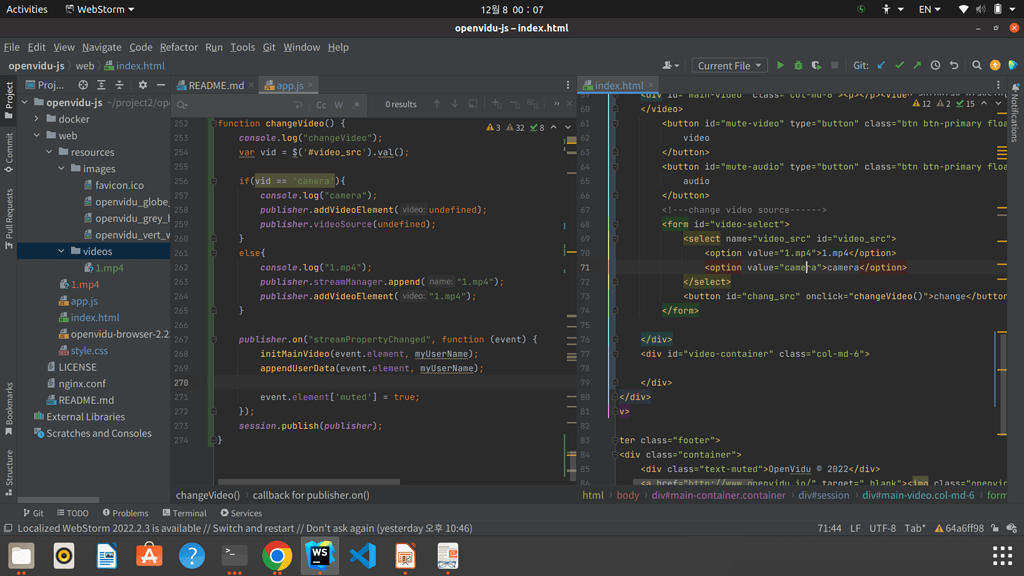Click the Git commit checkmark icon
The width and height of the screenshot is (1024, 576).
point(899,66)
